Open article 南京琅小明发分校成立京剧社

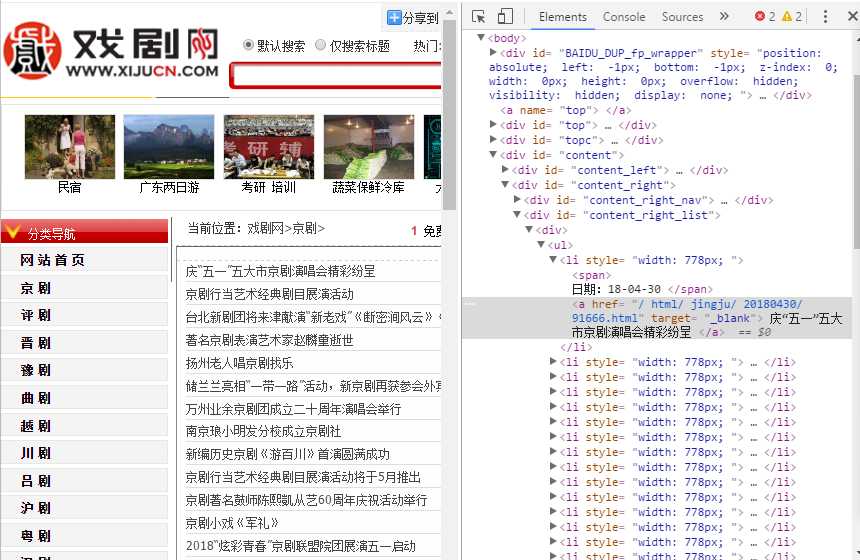(x=263, y=431)
